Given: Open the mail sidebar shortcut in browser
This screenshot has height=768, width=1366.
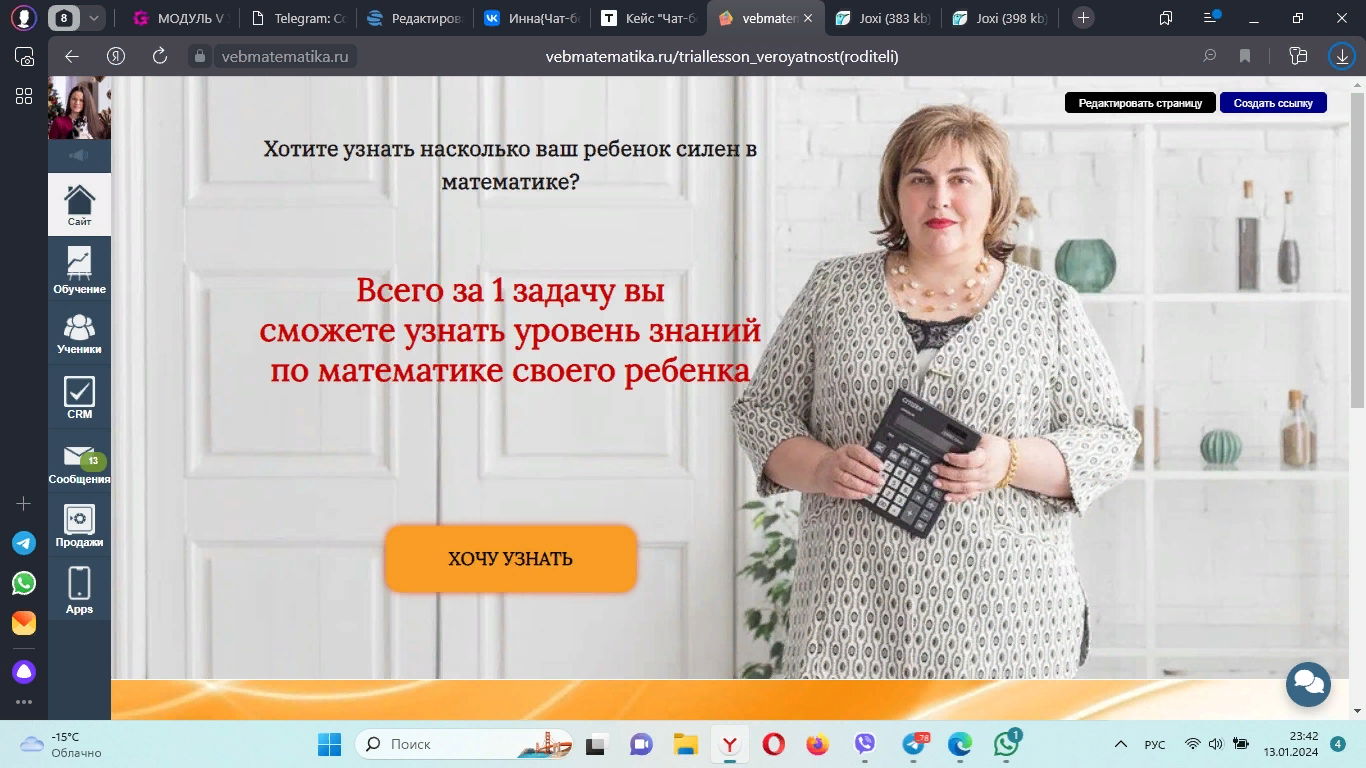Looking at the screenshot, I should coord(24,623).
